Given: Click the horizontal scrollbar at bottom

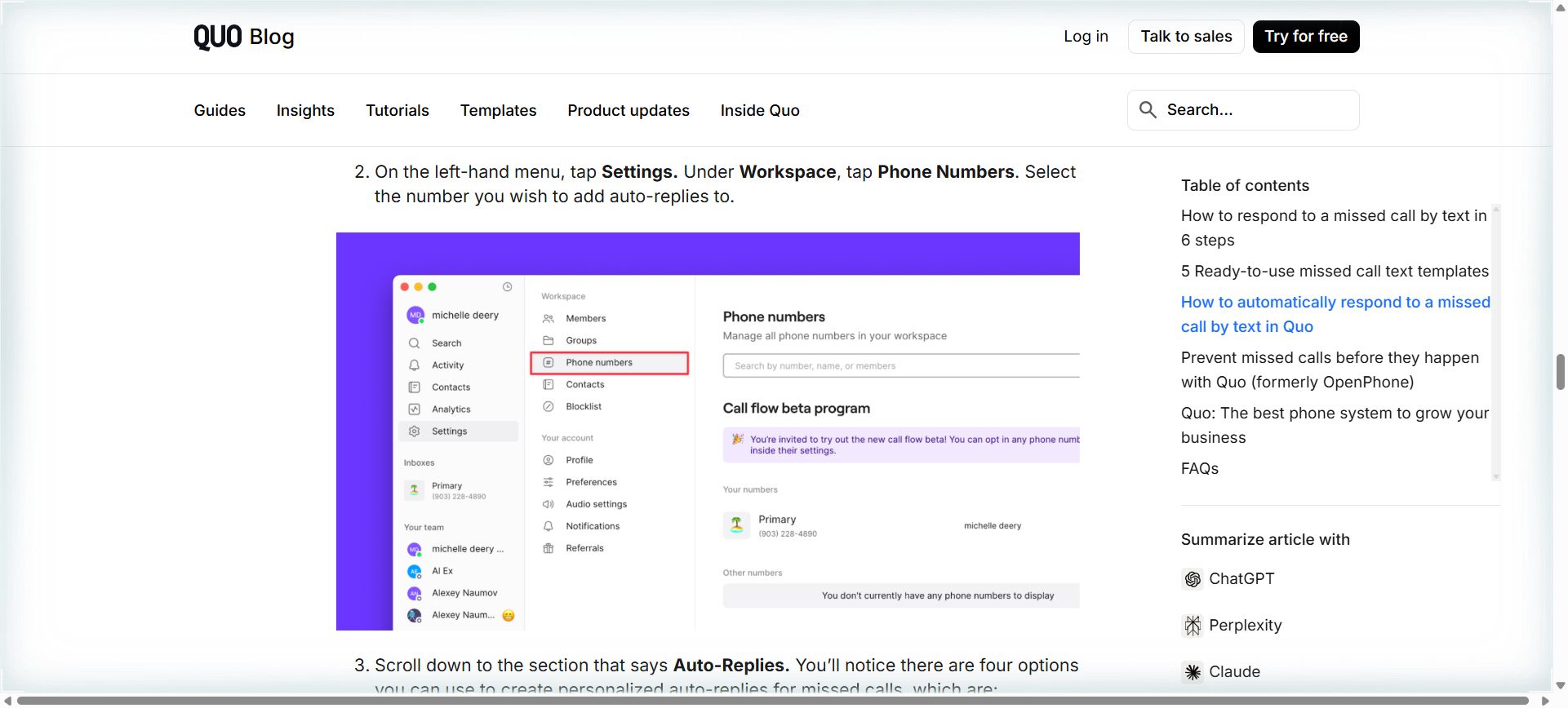Looking at the screenshot, I should coord(772,701).
